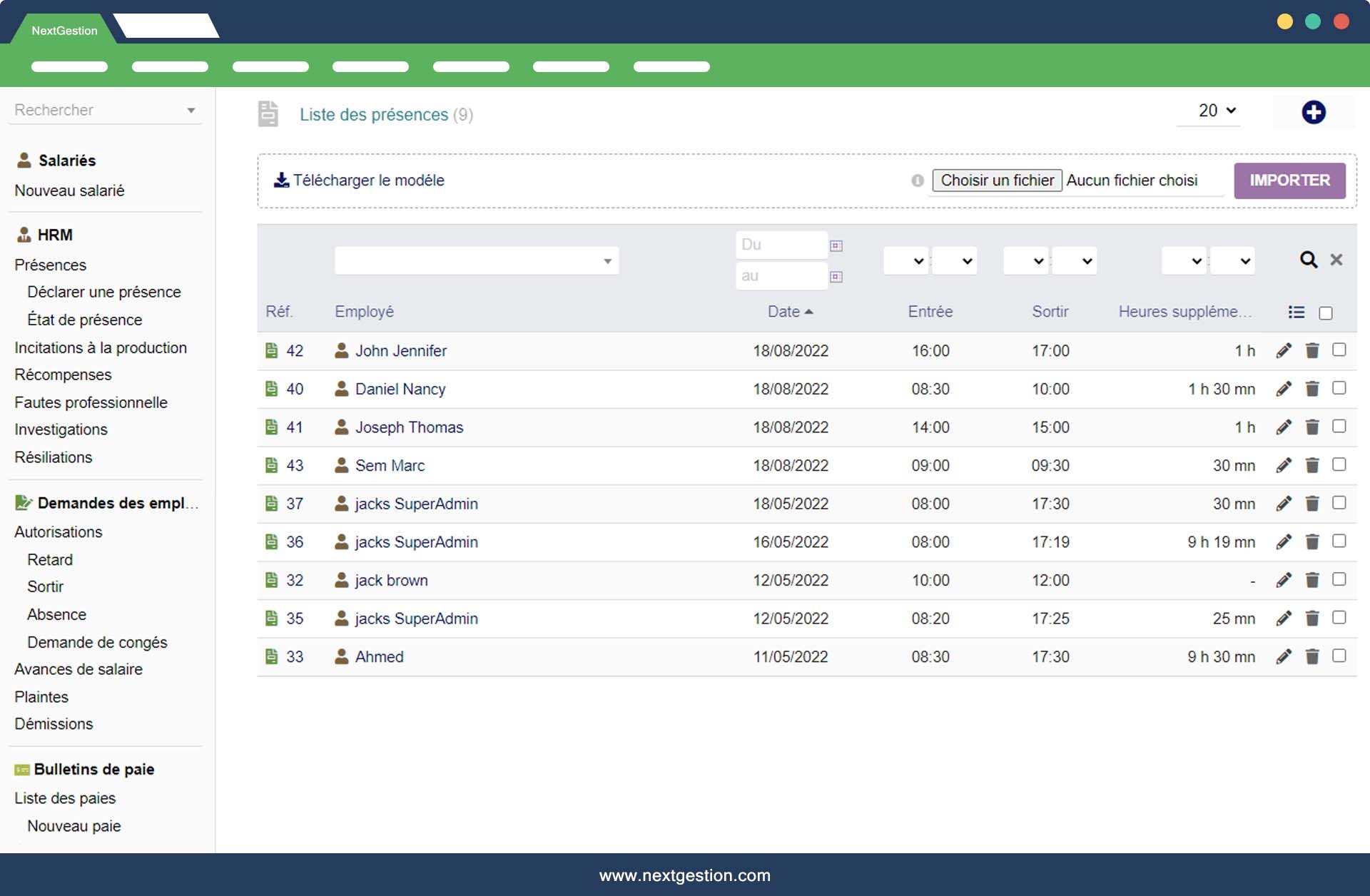Open the 'Du' date calendar picker
This screenshot has width=1370, height=896.
836,245
